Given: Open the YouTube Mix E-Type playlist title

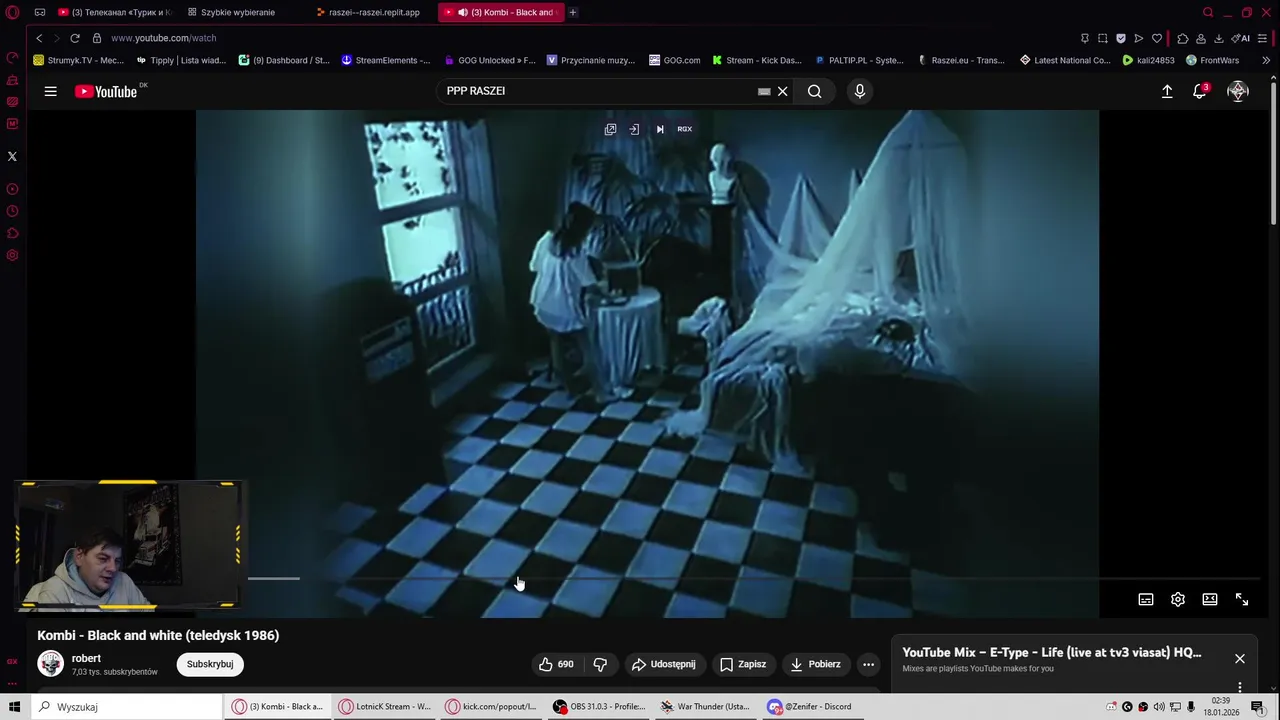Looking at the screenshot, I should pos(1052,652).
